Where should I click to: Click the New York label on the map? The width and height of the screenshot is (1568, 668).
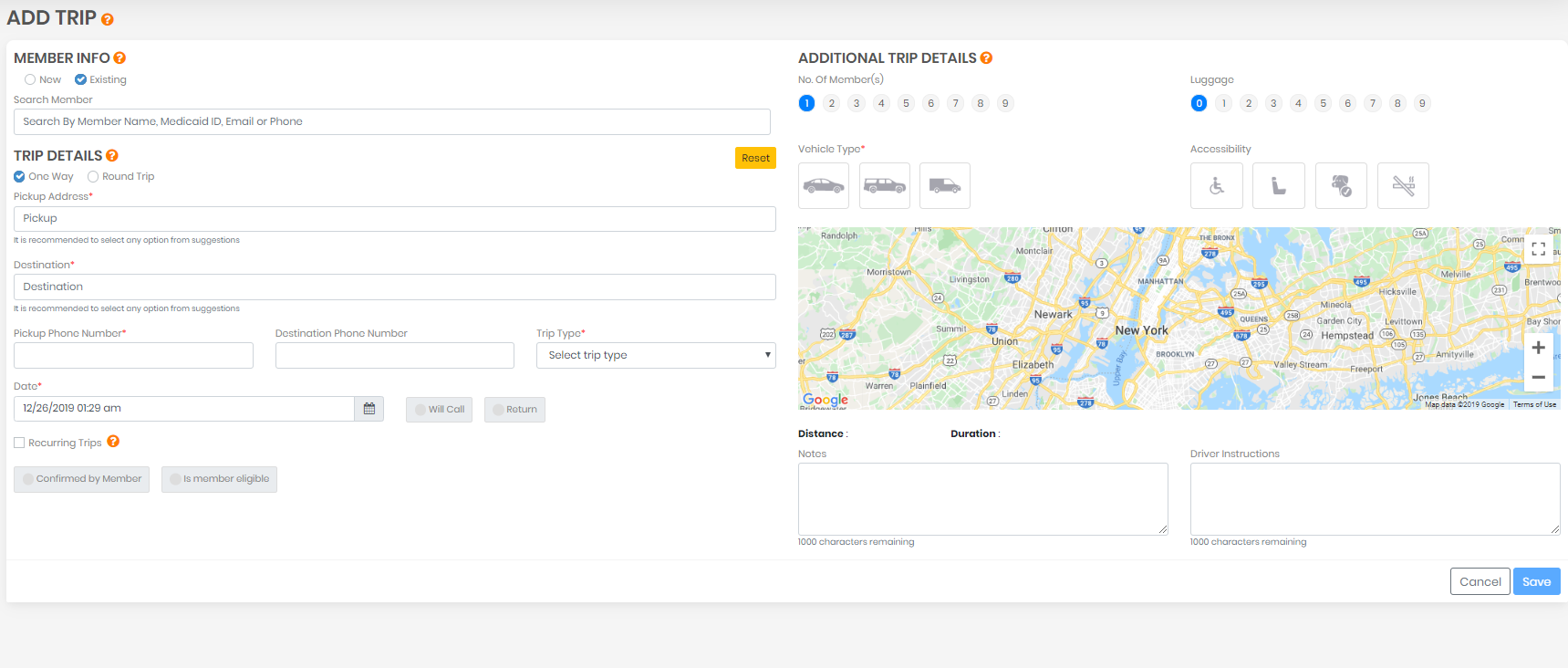[x=1141, y=330]
